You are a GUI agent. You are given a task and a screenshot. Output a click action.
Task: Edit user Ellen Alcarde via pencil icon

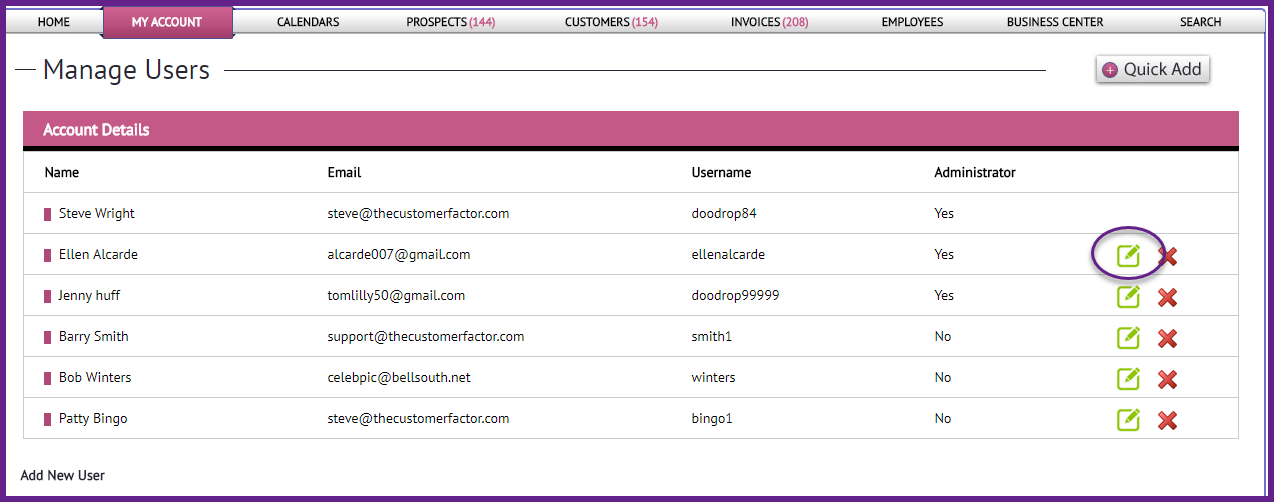[x=1128, y=256]
